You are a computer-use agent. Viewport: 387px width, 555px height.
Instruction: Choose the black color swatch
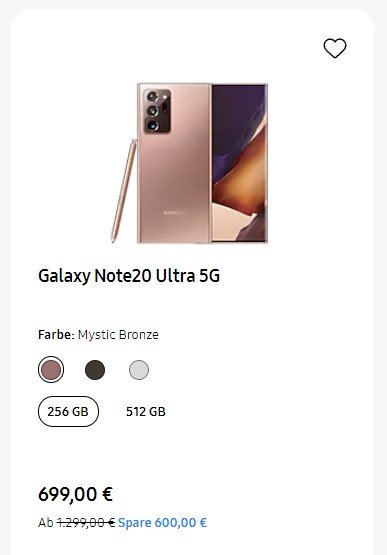click(x=95, y=370)
